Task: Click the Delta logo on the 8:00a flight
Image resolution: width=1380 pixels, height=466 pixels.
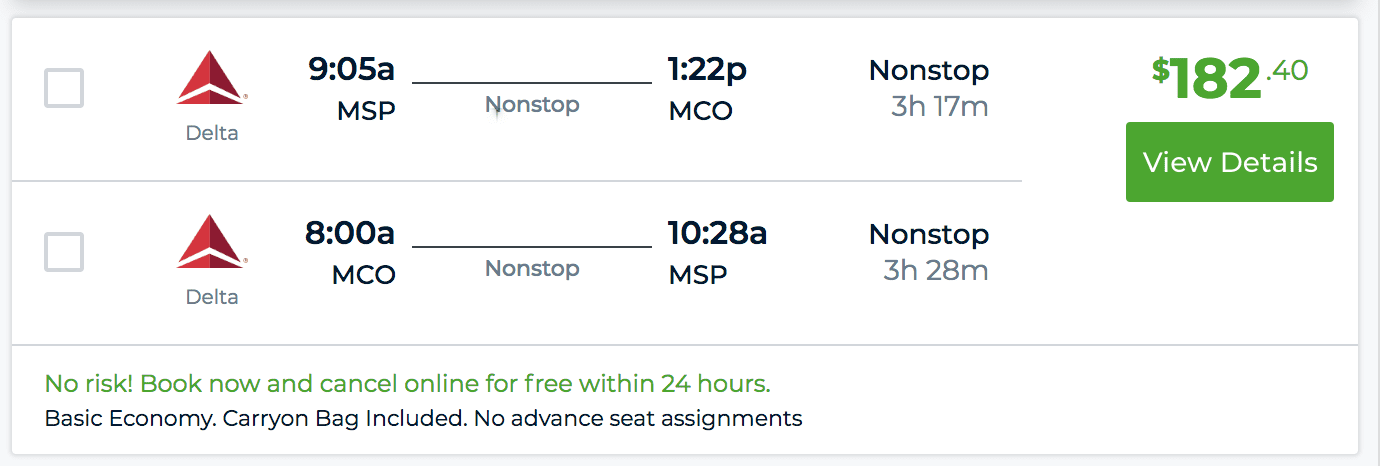Action: pyautogui.click(x=212, y=242)
